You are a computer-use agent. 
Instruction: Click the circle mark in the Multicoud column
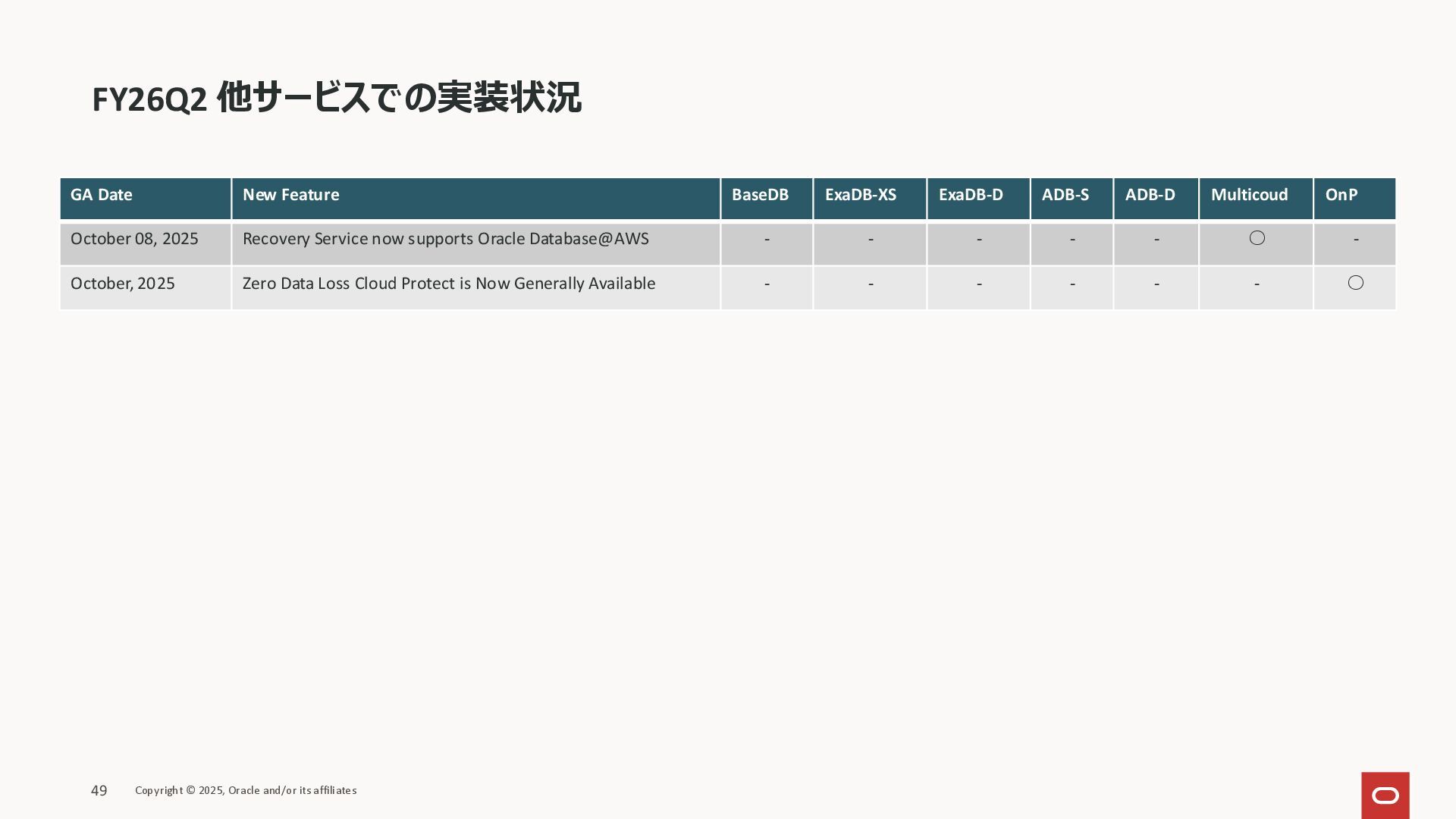[x=1257, y=238]
